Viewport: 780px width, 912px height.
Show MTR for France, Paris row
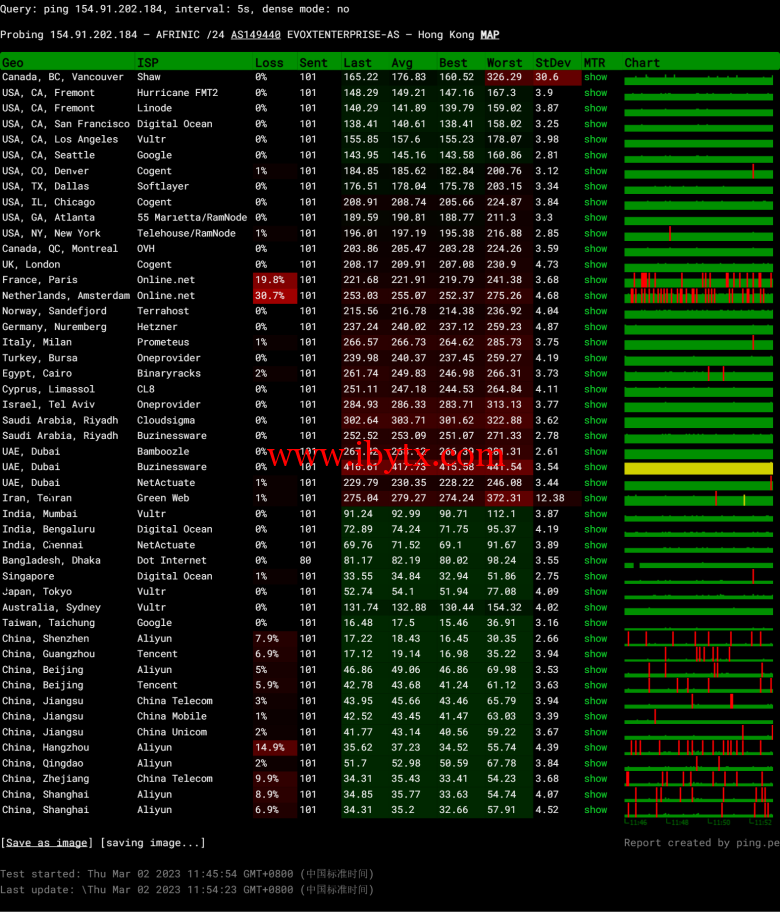pos(595,280)
